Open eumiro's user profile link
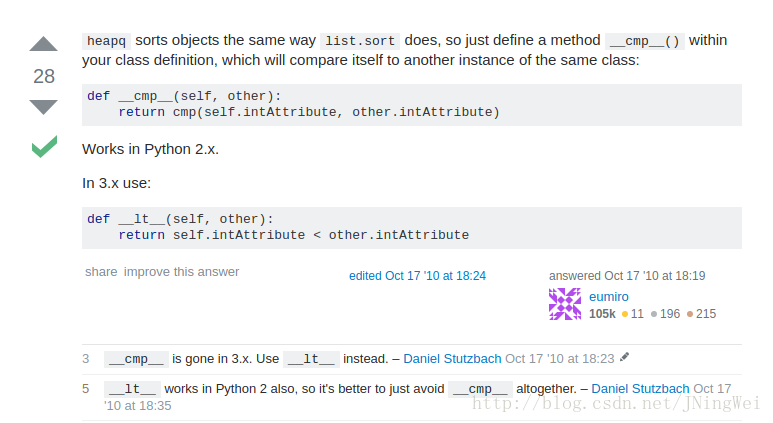Viewport: 773px width, 423px height. tap(608, 297)
